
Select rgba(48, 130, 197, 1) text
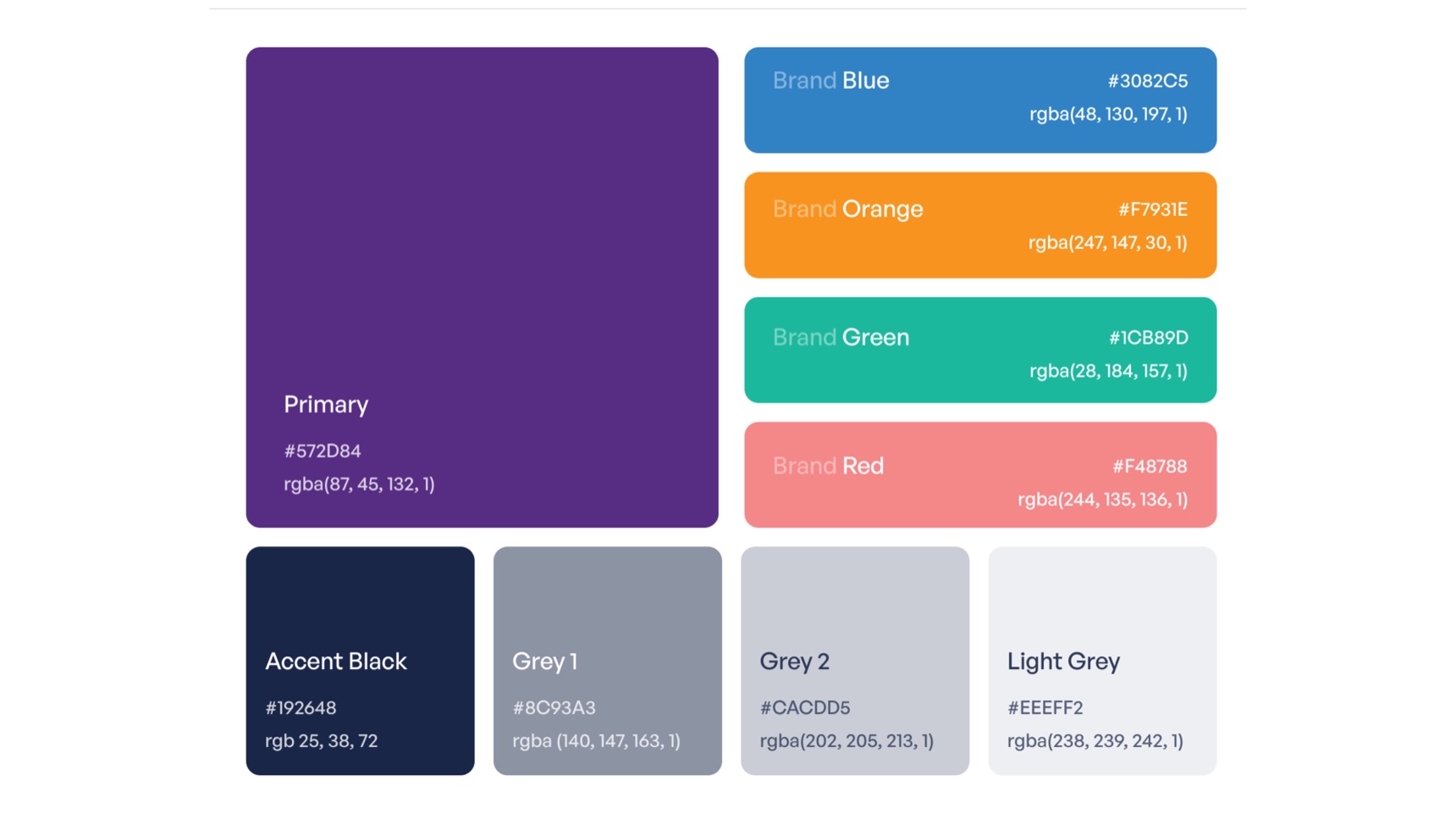[1108, 114]
